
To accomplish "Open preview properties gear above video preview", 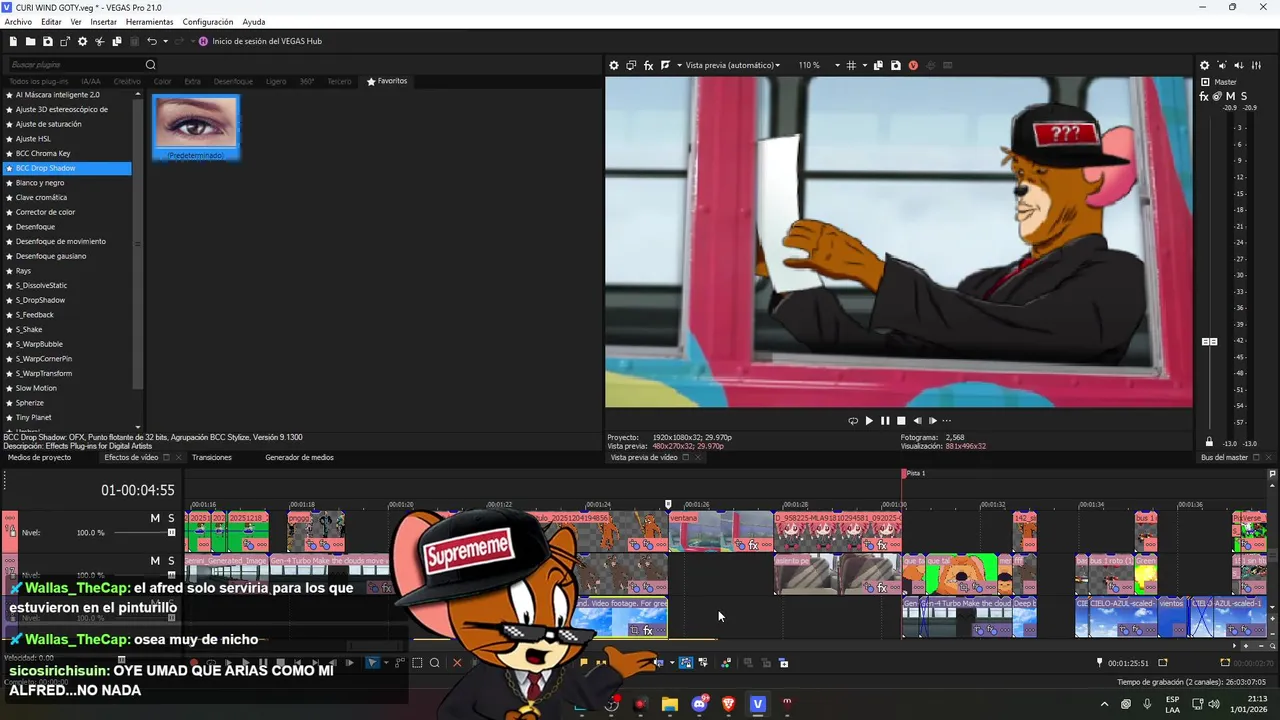I will [614, 65].
